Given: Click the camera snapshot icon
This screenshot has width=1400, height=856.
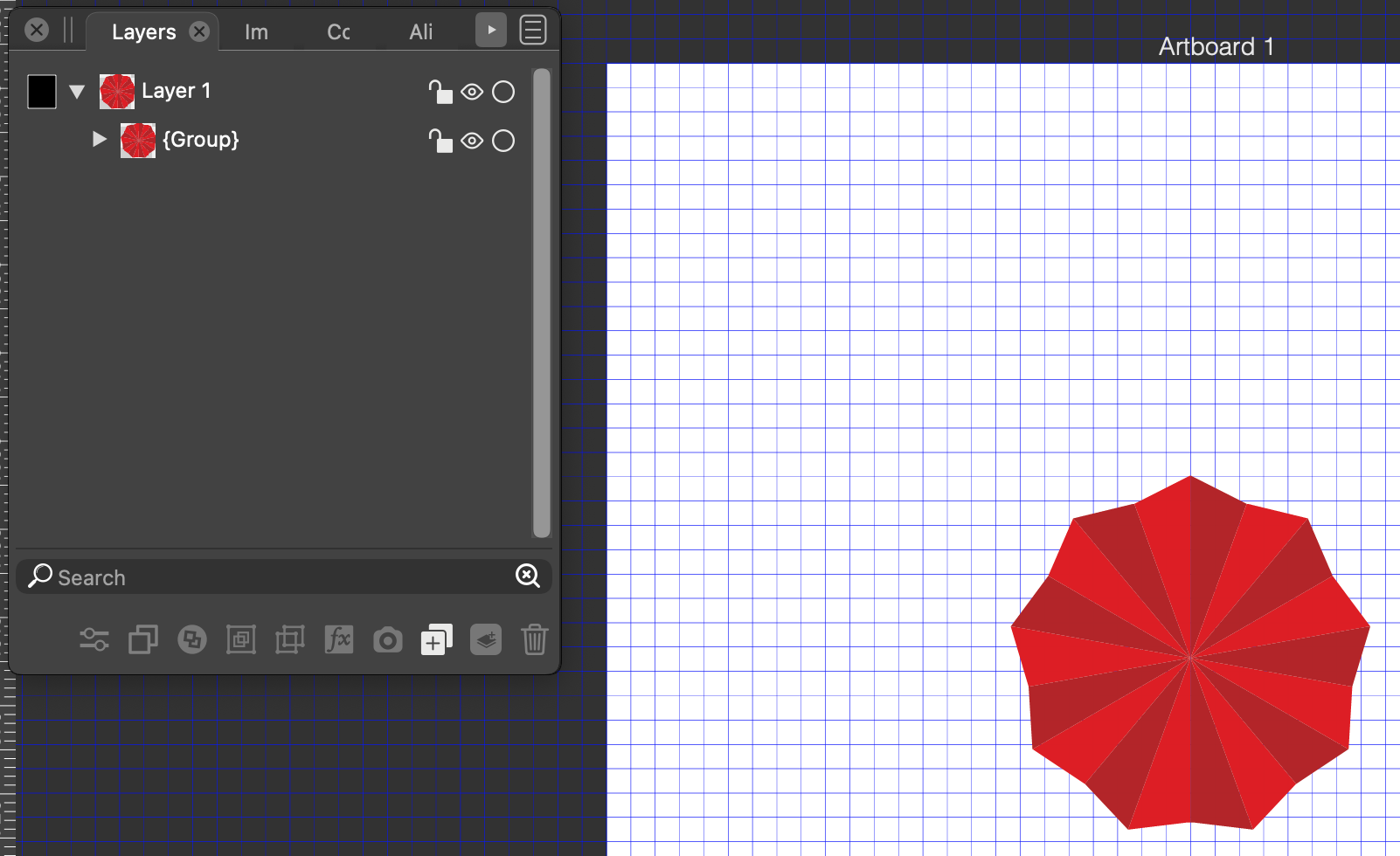Looking at the screenshot, I should click(x=387, y=640).
